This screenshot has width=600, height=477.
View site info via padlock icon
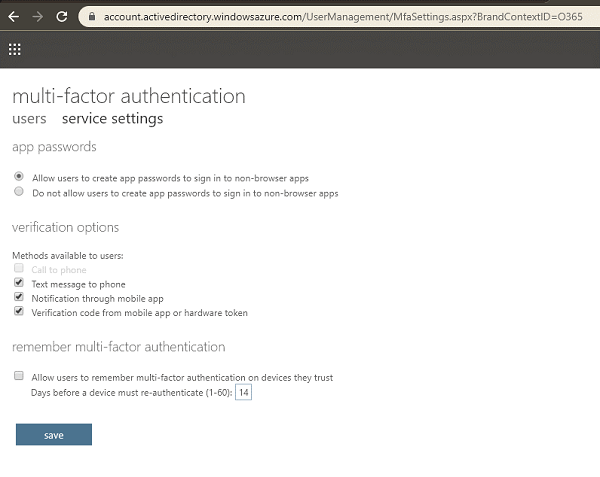click(x=91, y=16)
